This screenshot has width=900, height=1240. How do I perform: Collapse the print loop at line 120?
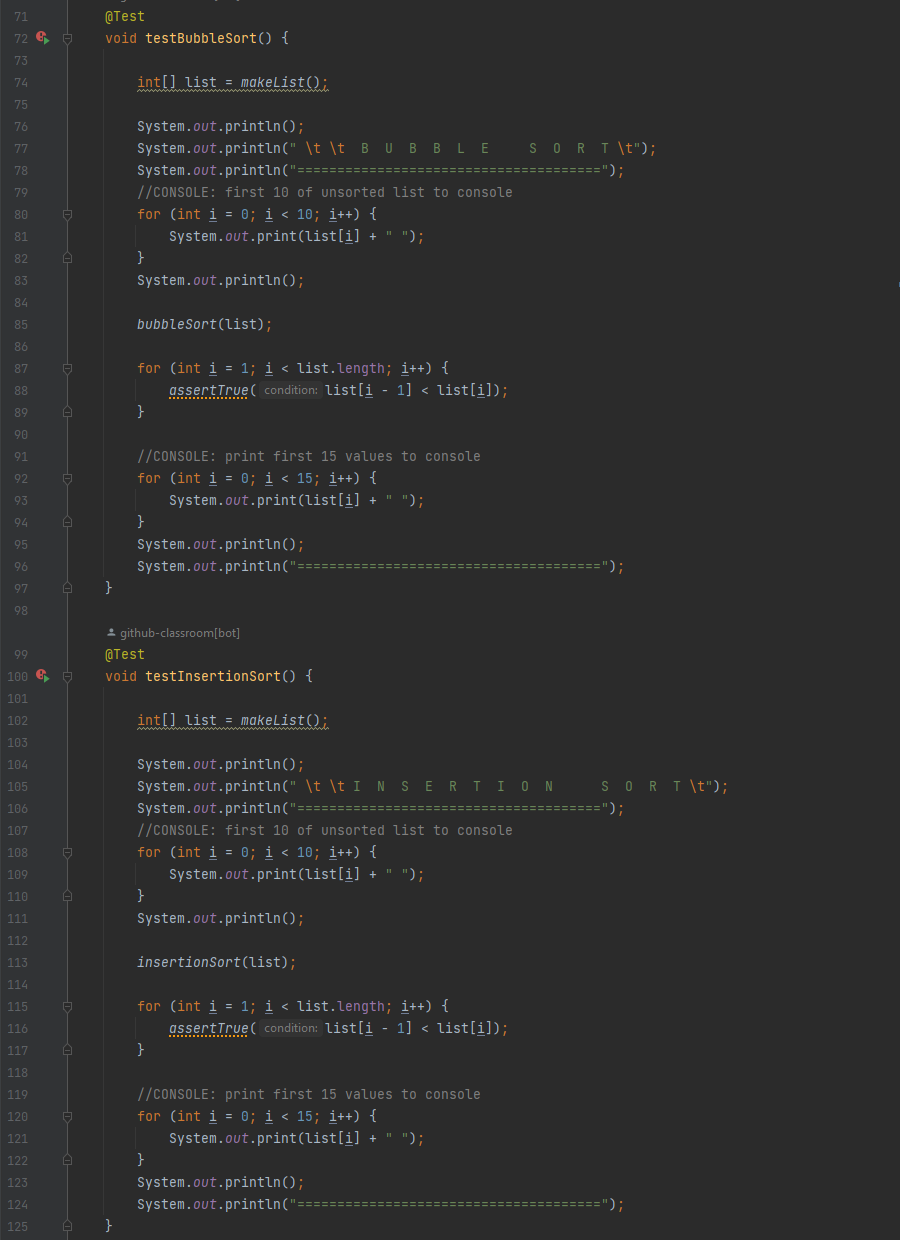67,1116
